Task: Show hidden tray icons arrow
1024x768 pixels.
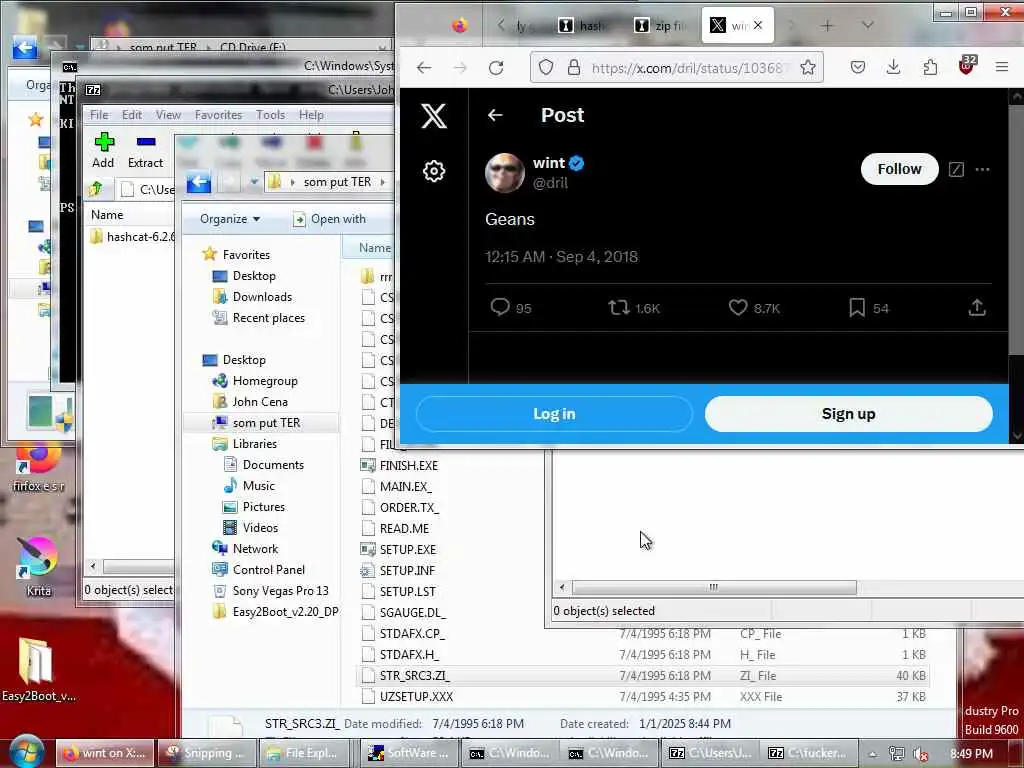Action: click(872, 754)
